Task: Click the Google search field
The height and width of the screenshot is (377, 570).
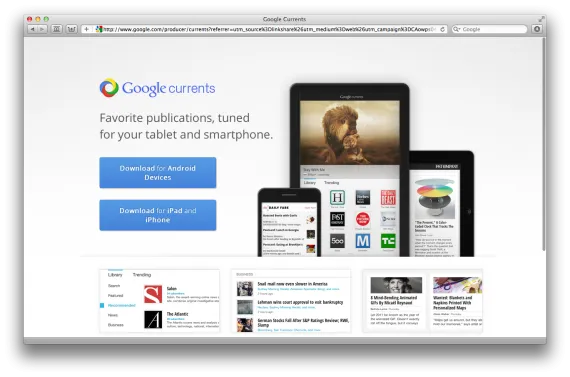Action: point(489,29)
